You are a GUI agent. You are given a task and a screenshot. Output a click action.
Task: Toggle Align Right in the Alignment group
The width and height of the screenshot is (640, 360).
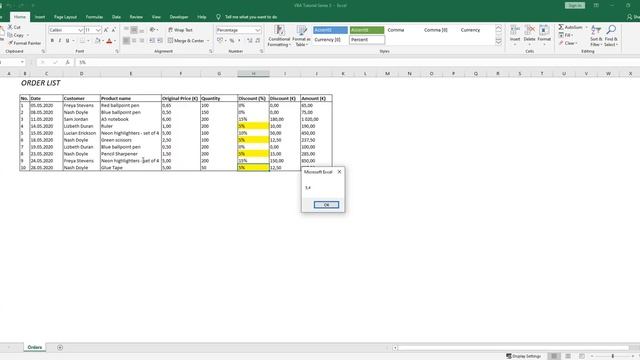pos(142,40)
